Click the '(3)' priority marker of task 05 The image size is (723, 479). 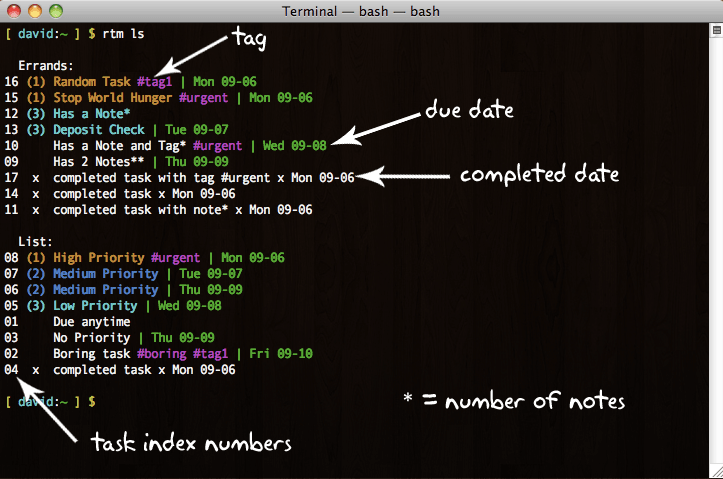(36, 306)
